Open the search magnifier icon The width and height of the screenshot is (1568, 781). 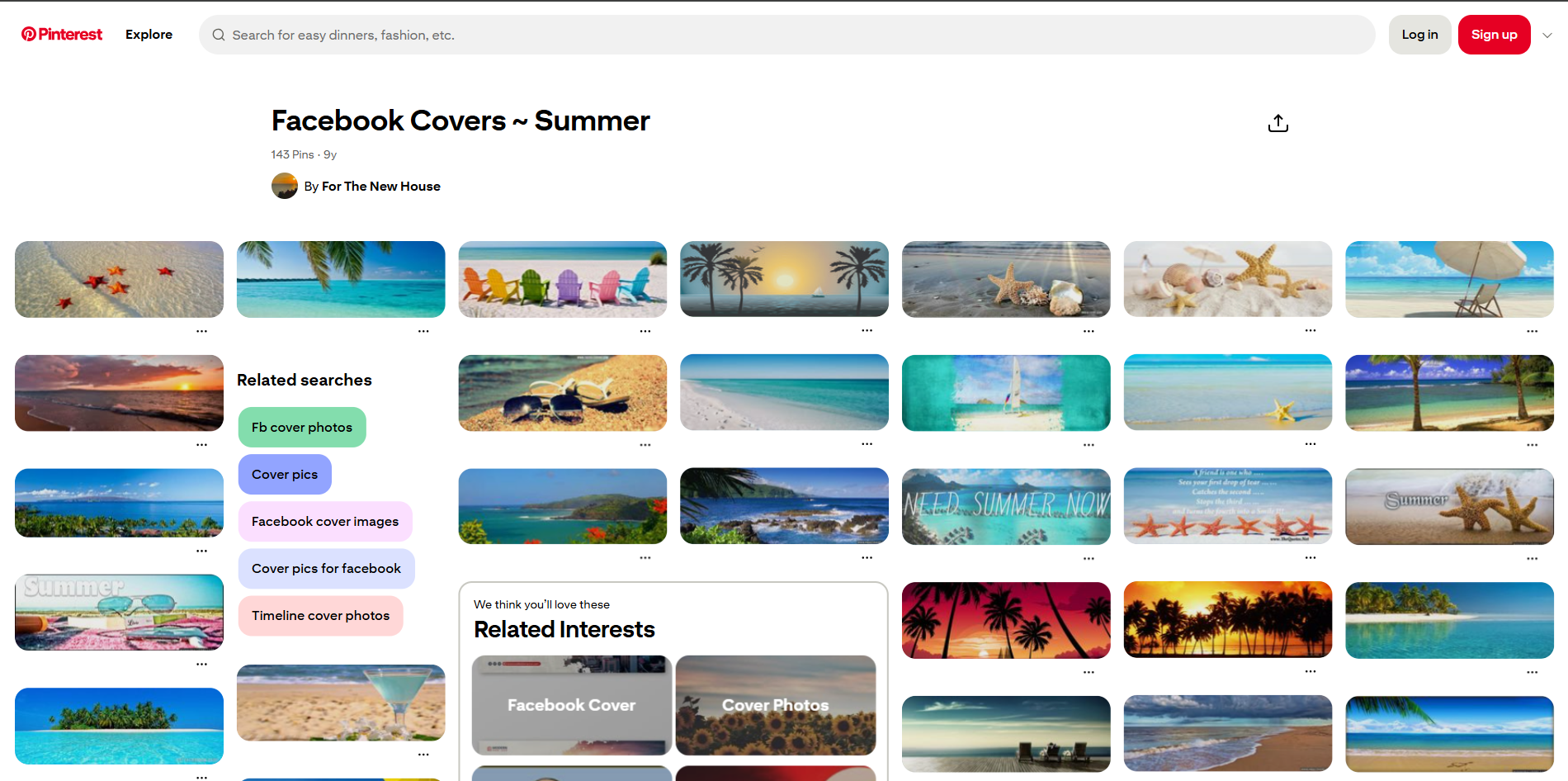point(219,35)
